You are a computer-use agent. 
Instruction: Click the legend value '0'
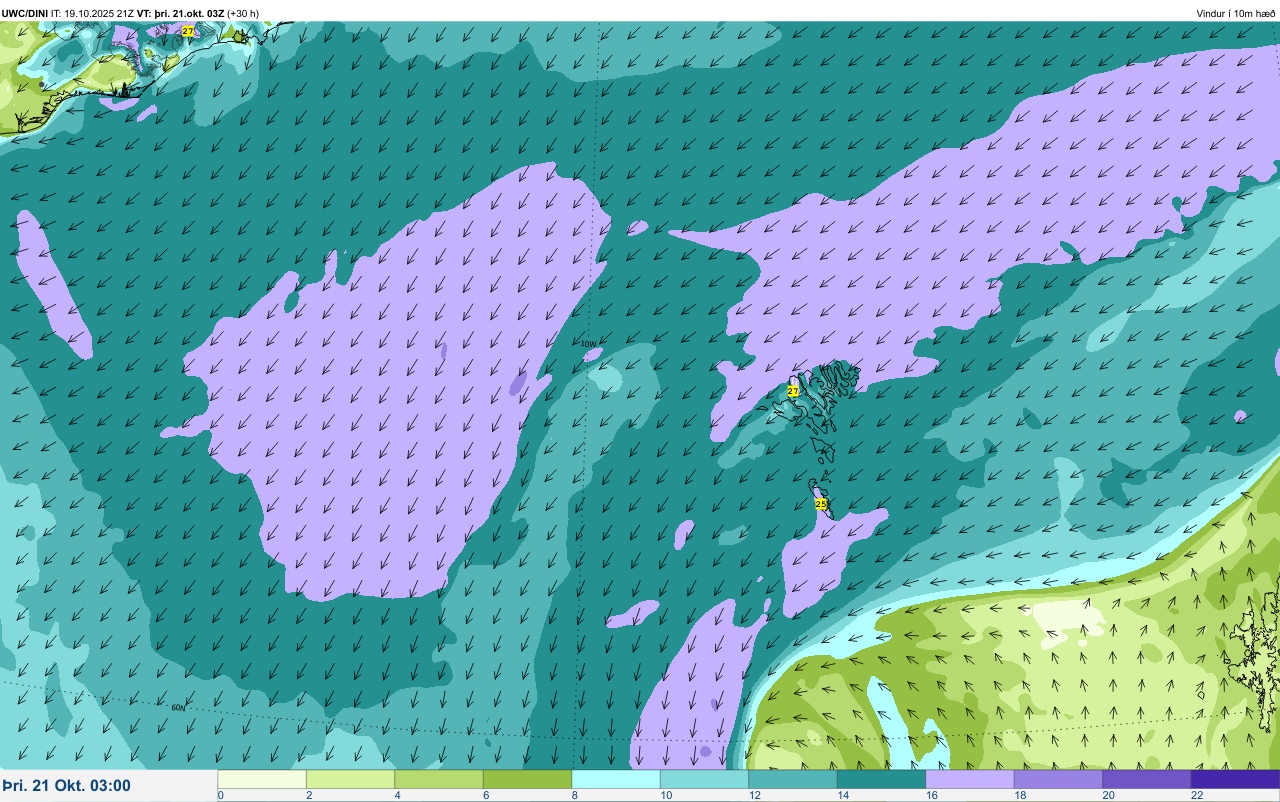coord(220,795)
